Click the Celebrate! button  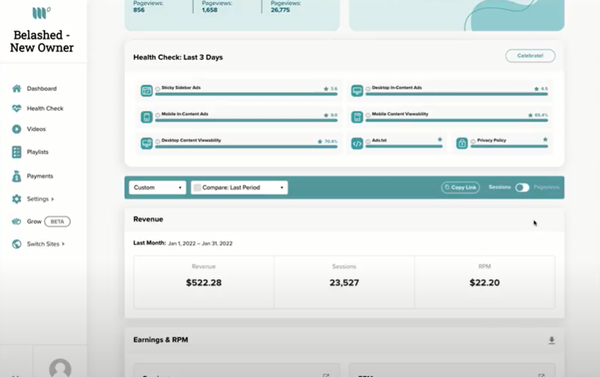coord(530,56)
